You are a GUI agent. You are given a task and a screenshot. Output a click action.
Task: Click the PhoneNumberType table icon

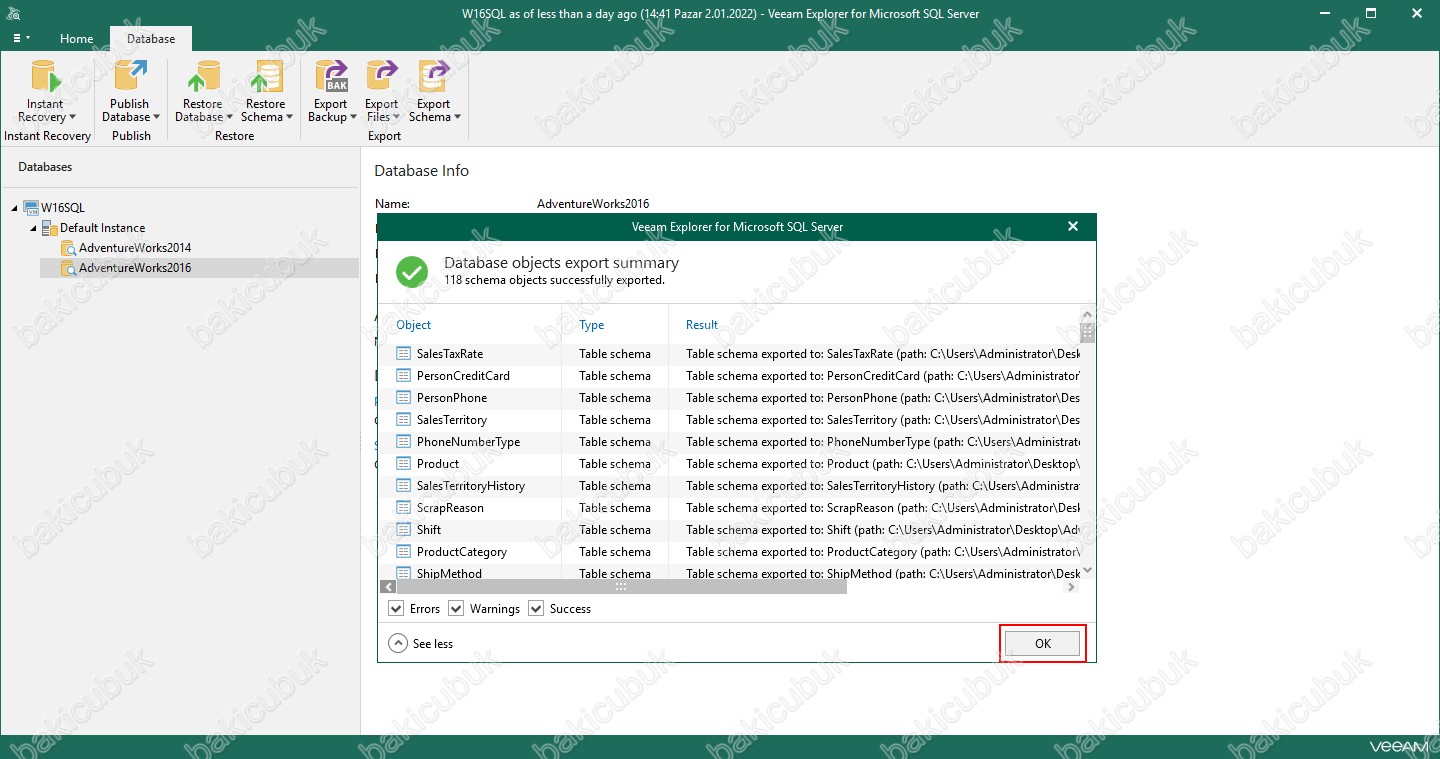pyautogui.click(x=404, y=442)
